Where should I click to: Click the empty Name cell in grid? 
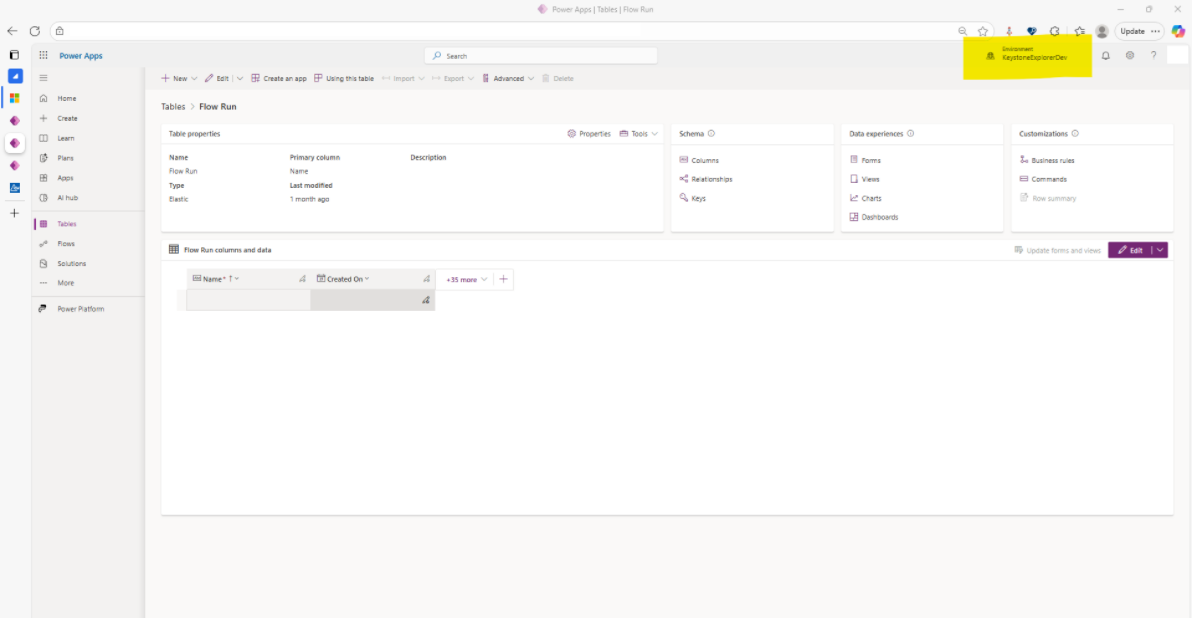tap(248, 300)
